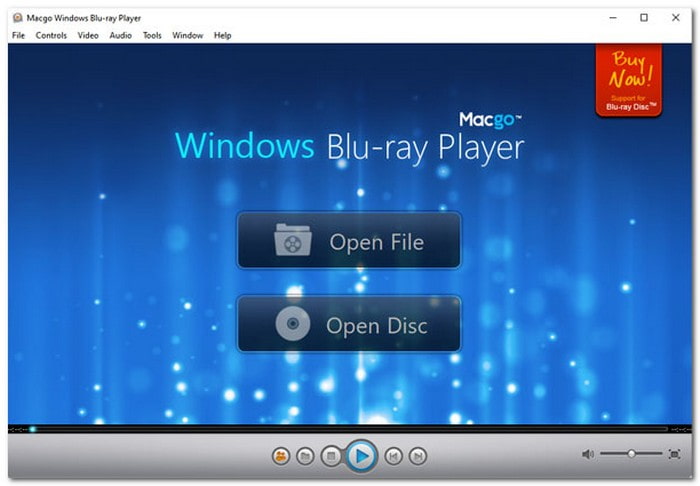The image size is (700, 486).
Task: Click the volume slider knob
Action: (631, 454)
